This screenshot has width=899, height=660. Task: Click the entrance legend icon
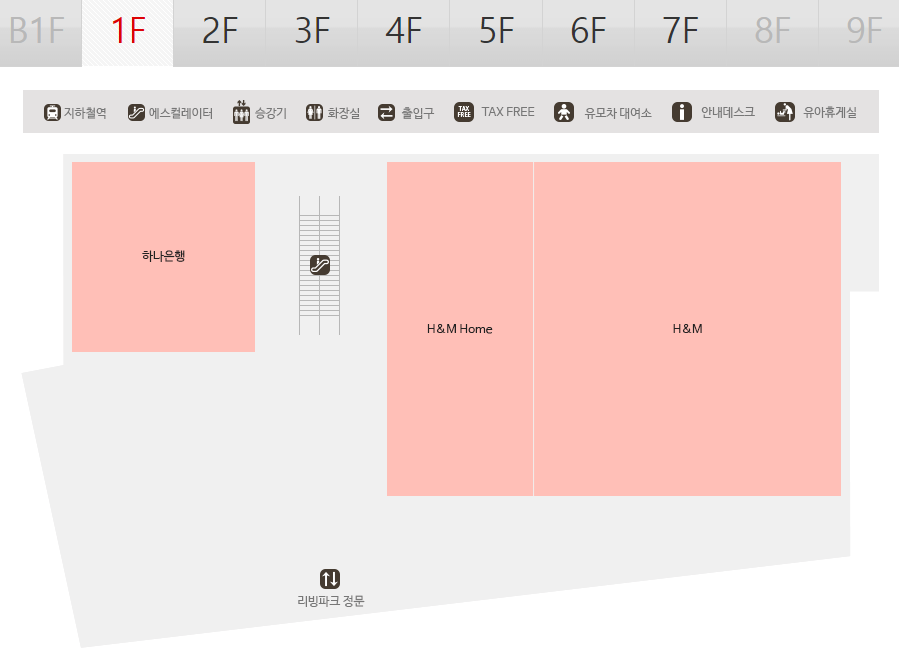[386, 112]
